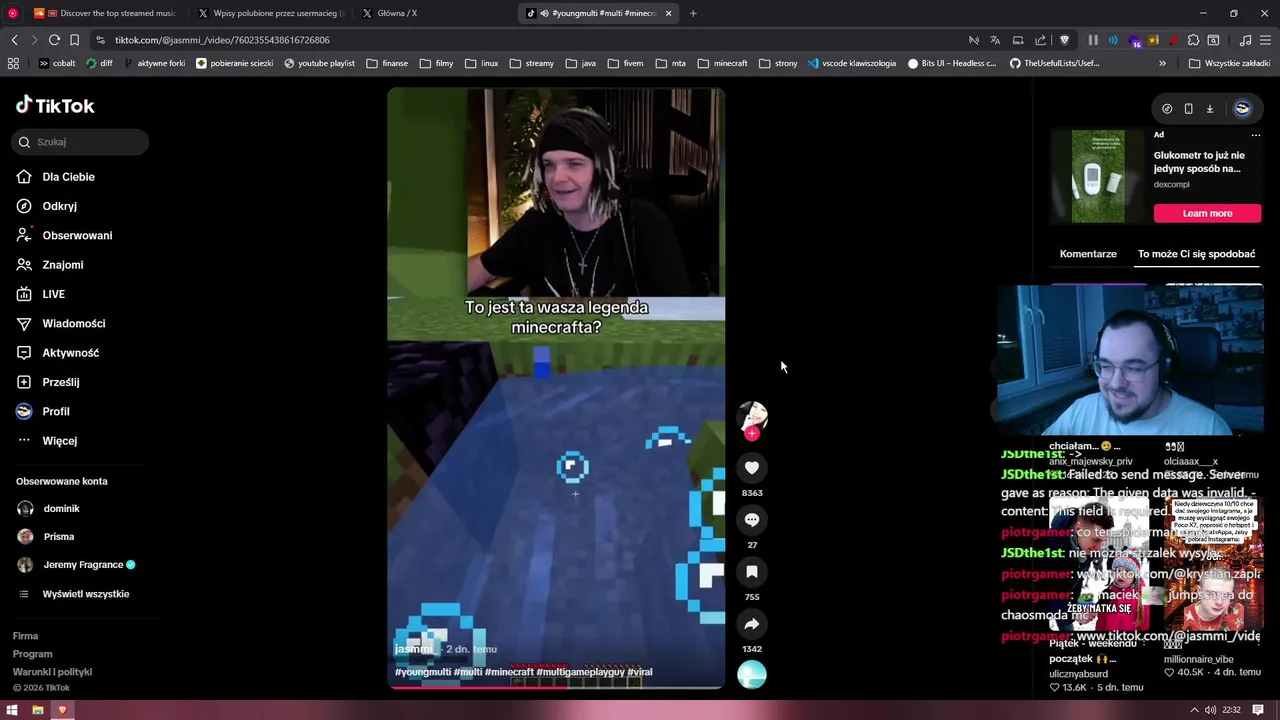The width and height of the screenshot is (1280, 720).
Task: Open the ad options three-dot menu
Action: (x=1256, y=135)
